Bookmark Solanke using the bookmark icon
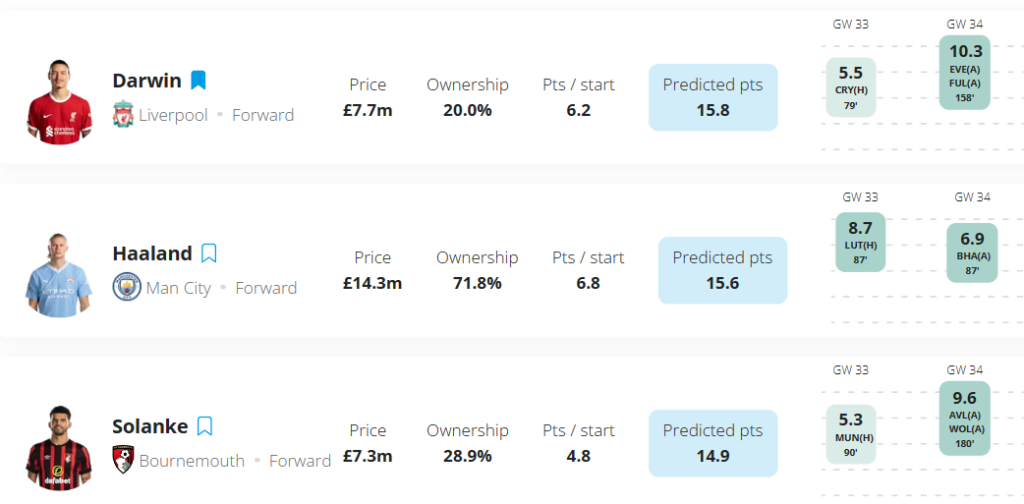1024x504 pixels. pyautogui.click(x=204, y=426)
